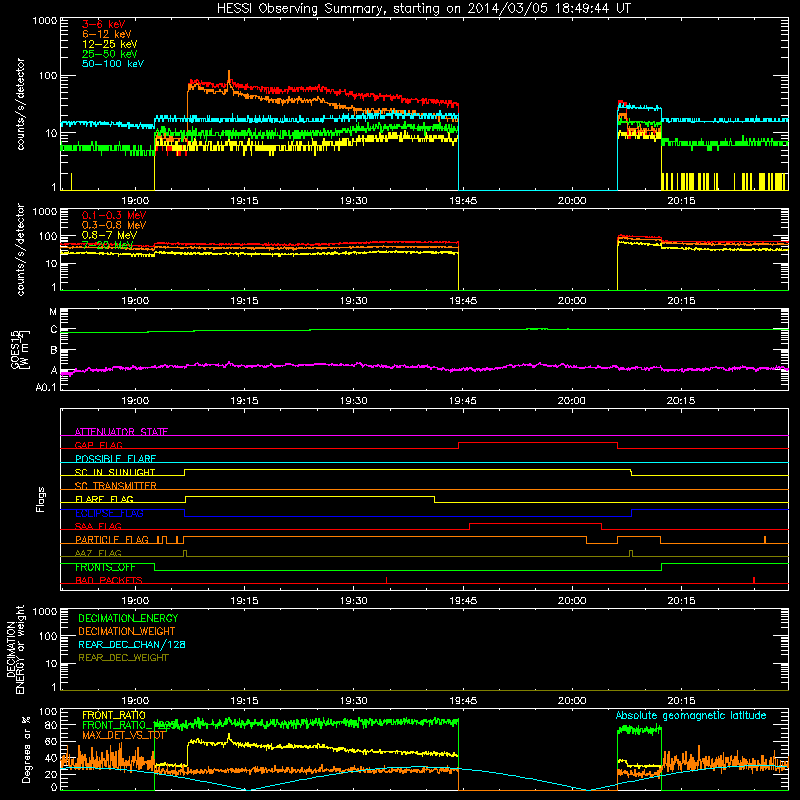800x800 pixels.
Task: Click 20:15 time label under decimation plot
Action: (x=681, y=701)
